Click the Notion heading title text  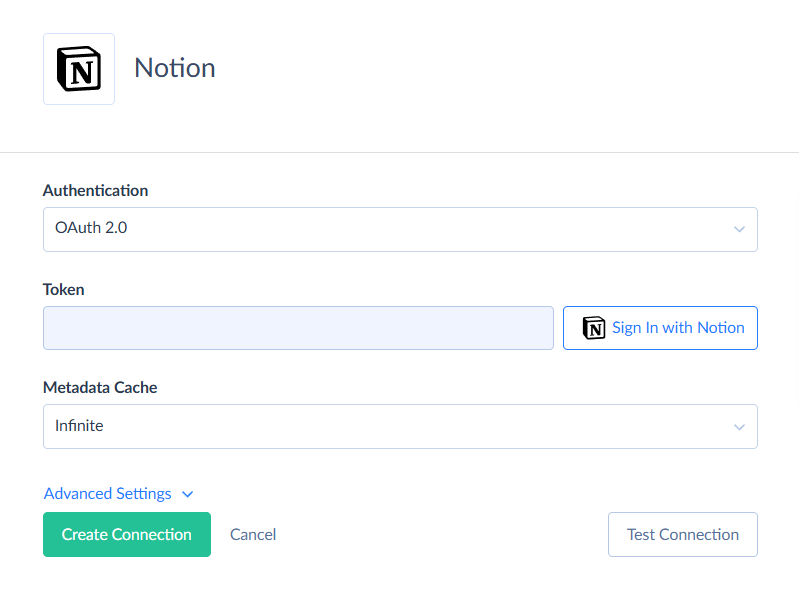(x=175, y=68)
